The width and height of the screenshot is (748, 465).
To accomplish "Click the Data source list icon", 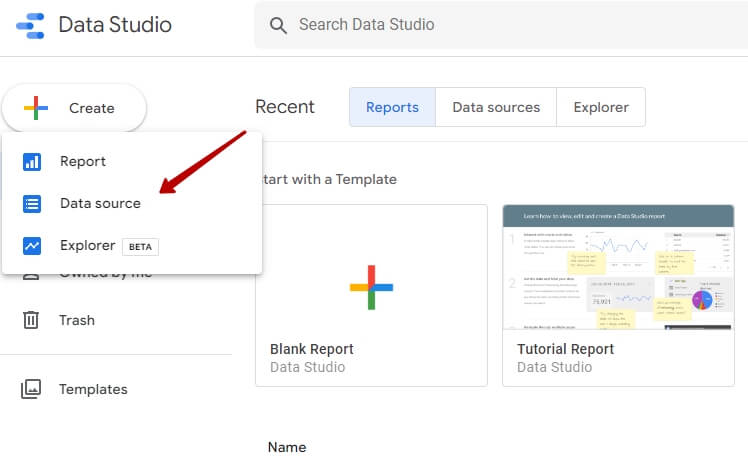I will (32, 204).
